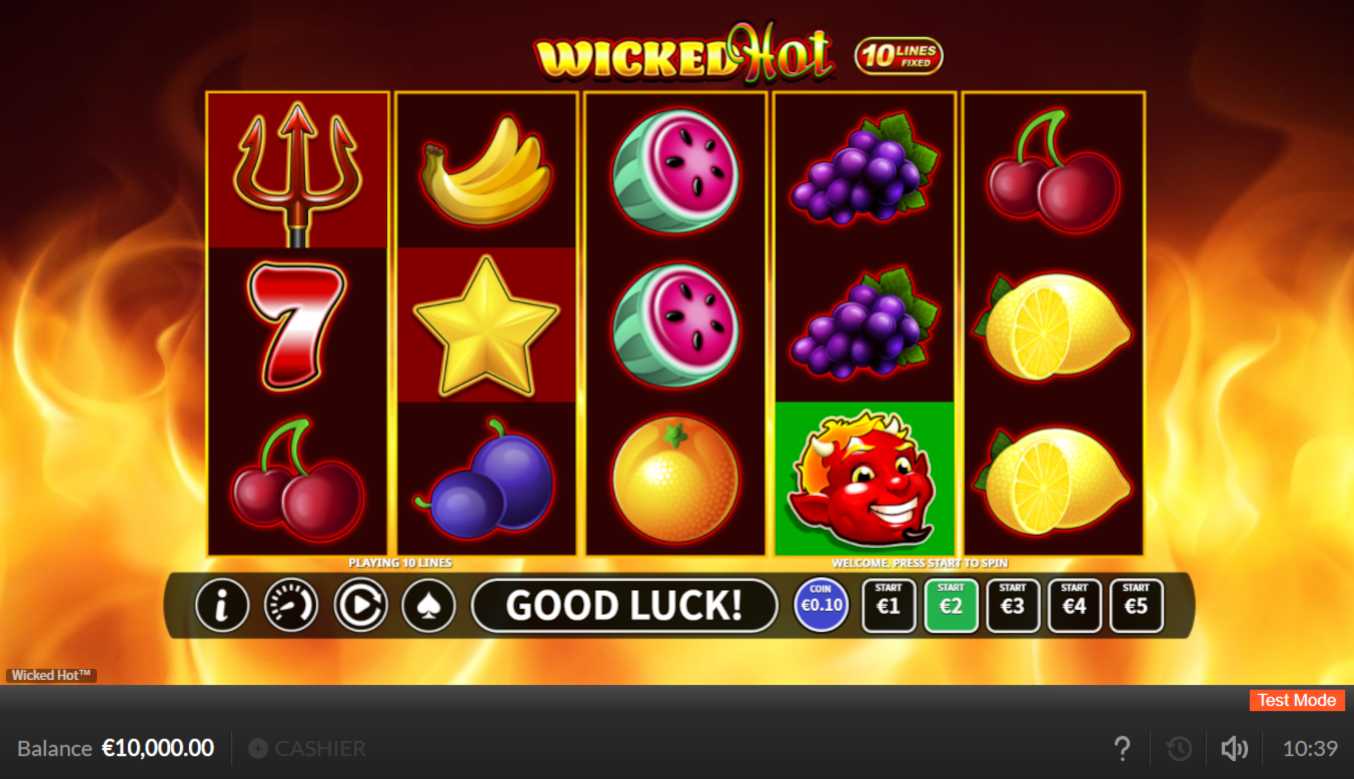Change the €0.10 coin value
Screen dimensions: 1354x779
[x=822, y=605]
